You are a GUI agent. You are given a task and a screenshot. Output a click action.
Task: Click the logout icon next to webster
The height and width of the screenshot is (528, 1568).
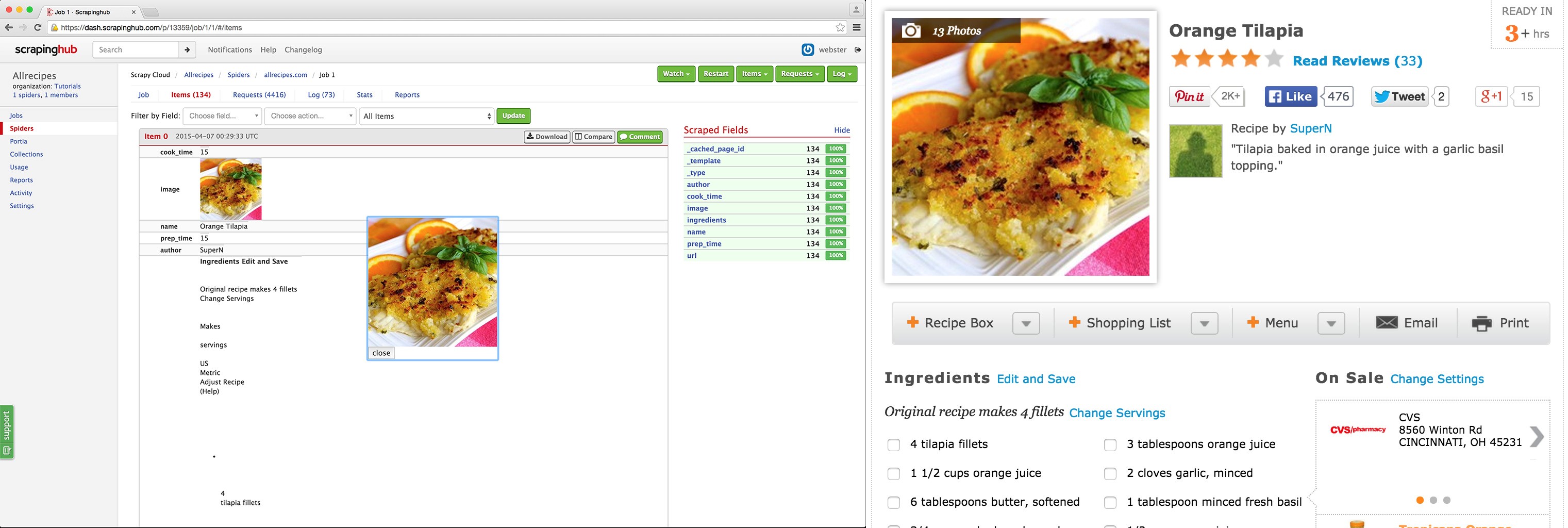[858, 50]
